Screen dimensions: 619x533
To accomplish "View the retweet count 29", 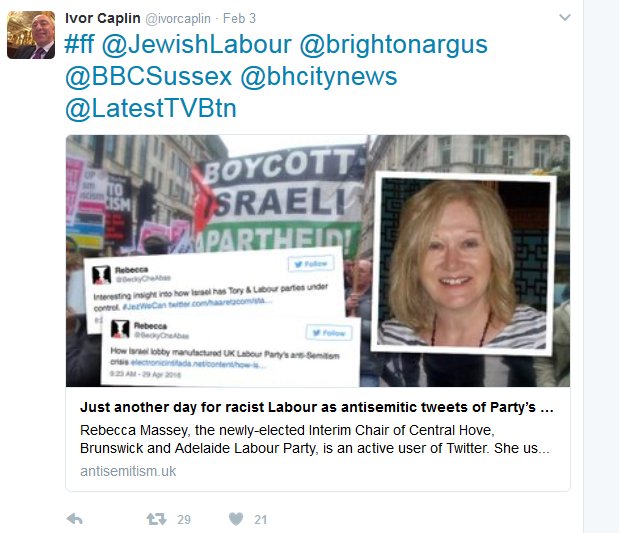I will tap(184, 520).
